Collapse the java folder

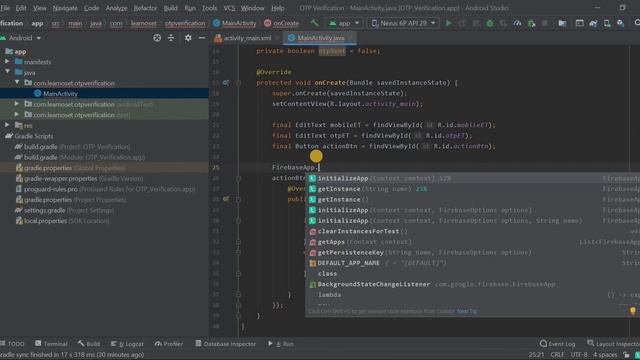[x=7, y=72]
